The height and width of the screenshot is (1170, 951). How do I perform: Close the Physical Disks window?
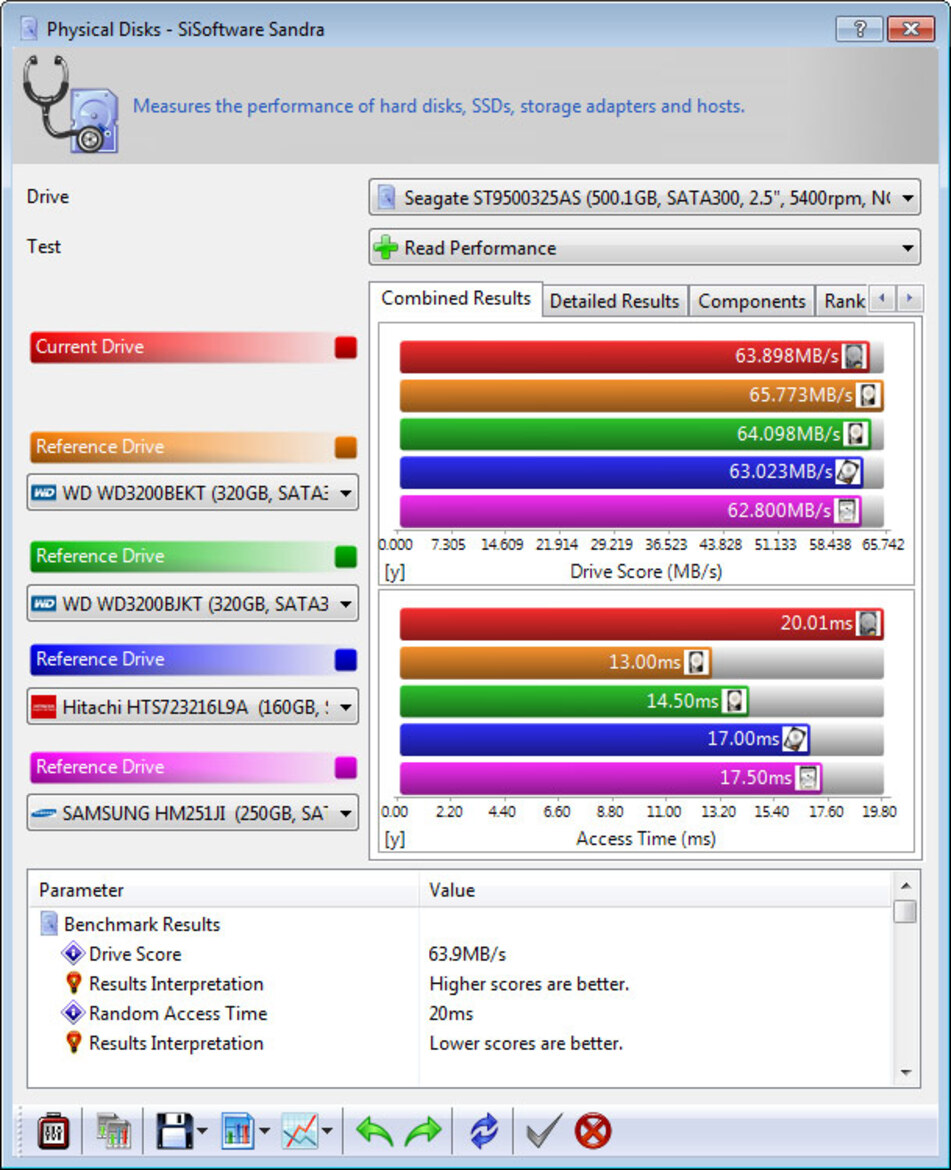coord(911,29)
